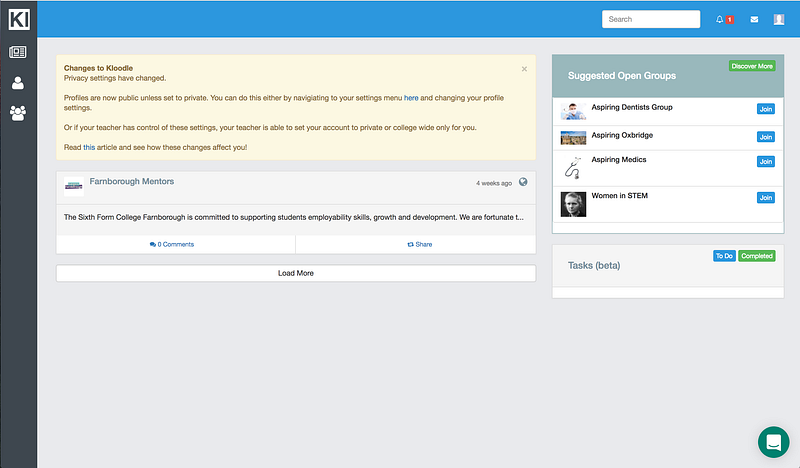Click the Search input field
The image size is (800, 468).
pos(651,19)
